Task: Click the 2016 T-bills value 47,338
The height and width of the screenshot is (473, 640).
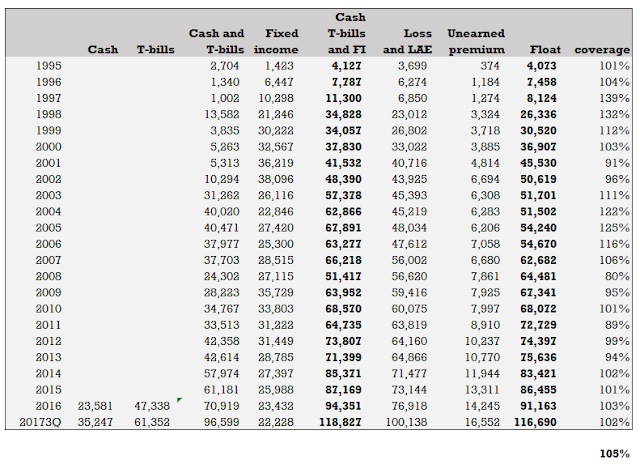Action: click(152, 406)
